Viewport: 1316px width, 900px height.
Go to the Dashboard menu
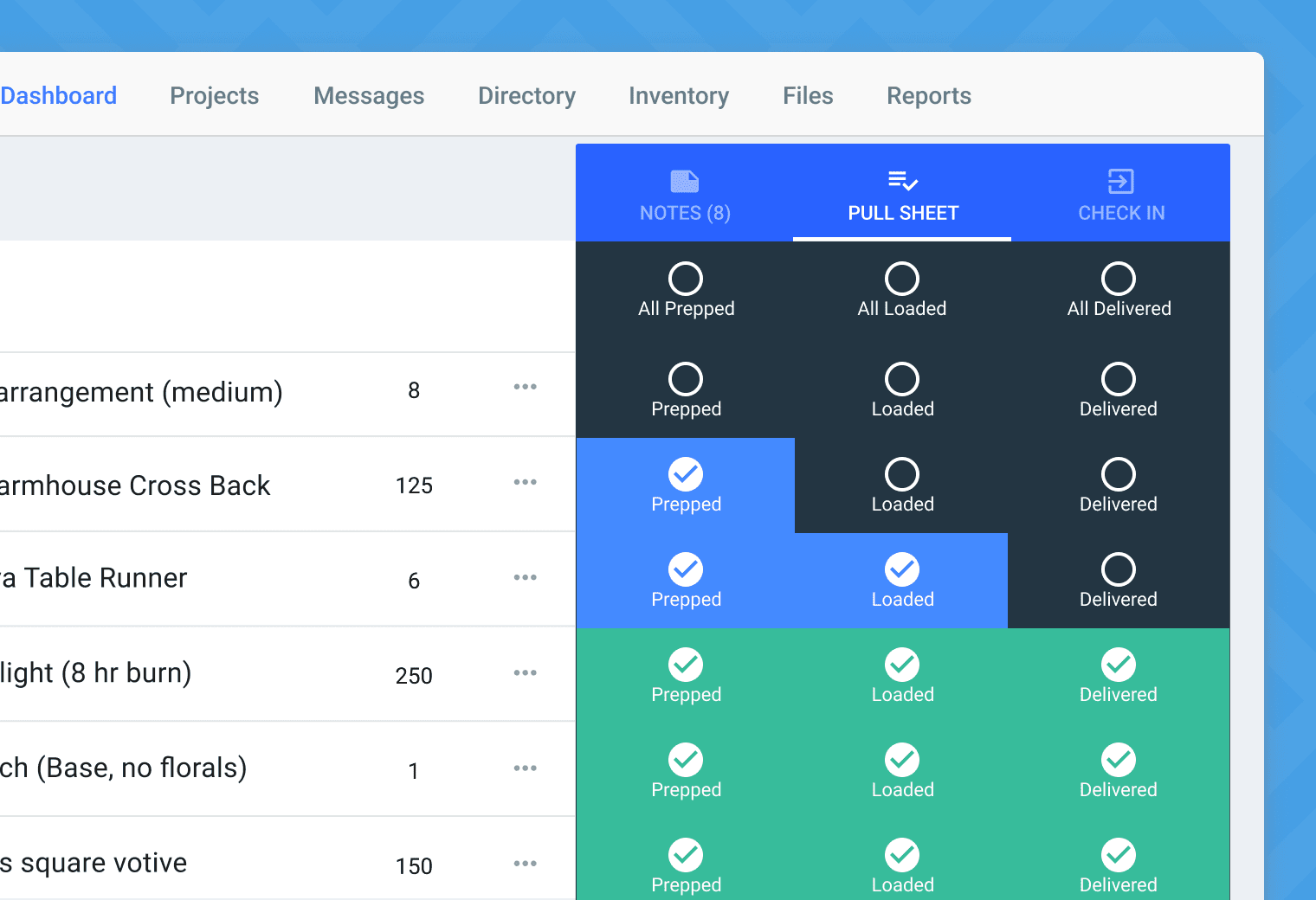58,95
